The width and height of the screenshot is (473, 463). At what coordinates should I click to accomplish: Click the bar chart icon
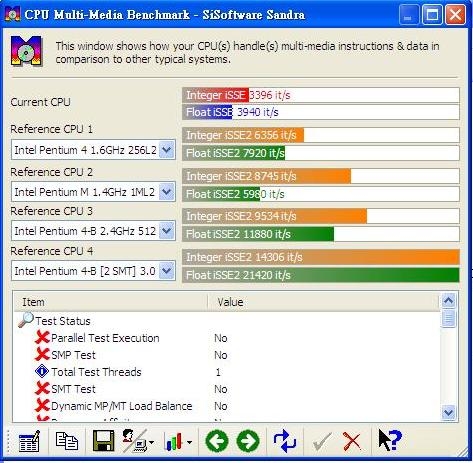click(173, 442)
